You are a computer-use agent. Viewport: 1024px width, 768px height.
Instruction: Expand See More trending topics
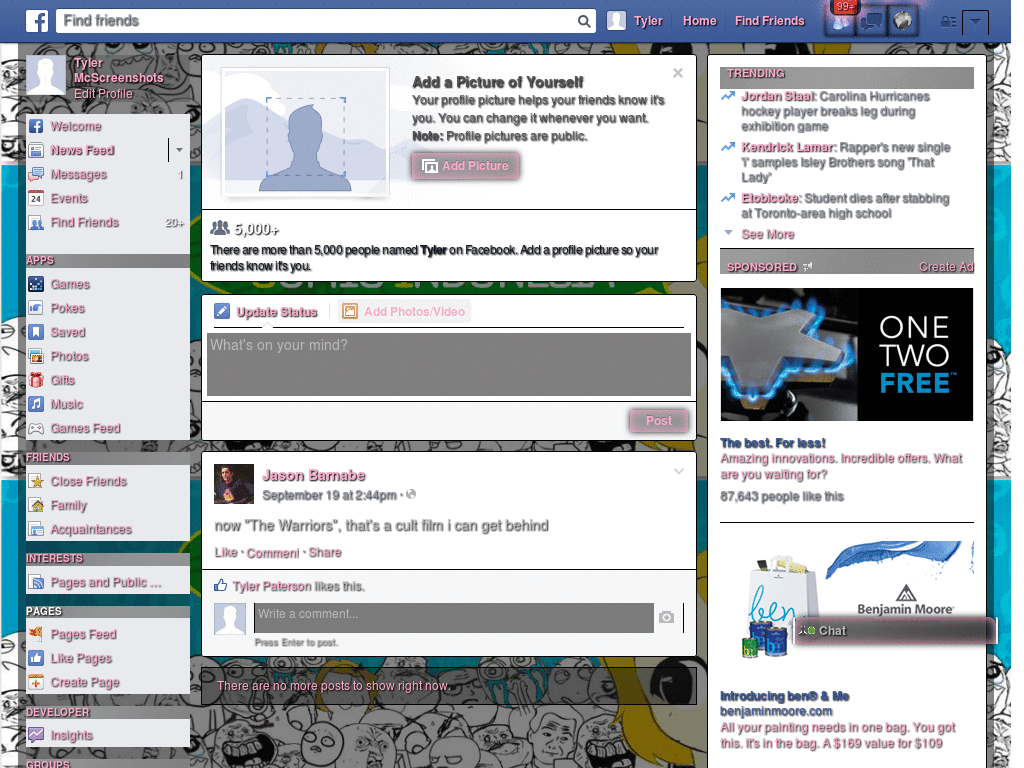click(x=767, y=234)
